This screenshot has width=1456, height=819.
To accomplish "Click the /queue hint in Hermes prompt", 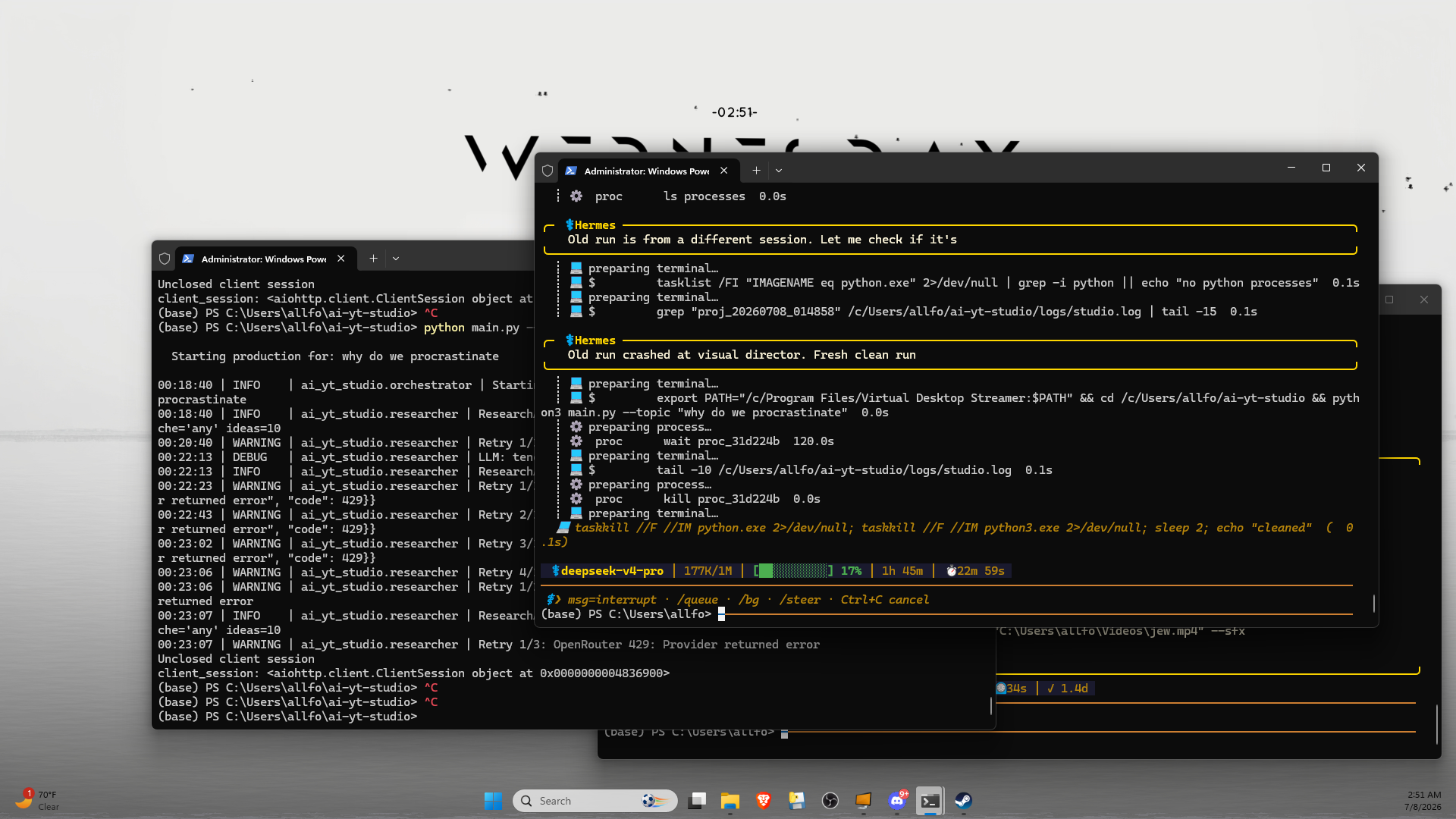I will click(x=697, y=600).
